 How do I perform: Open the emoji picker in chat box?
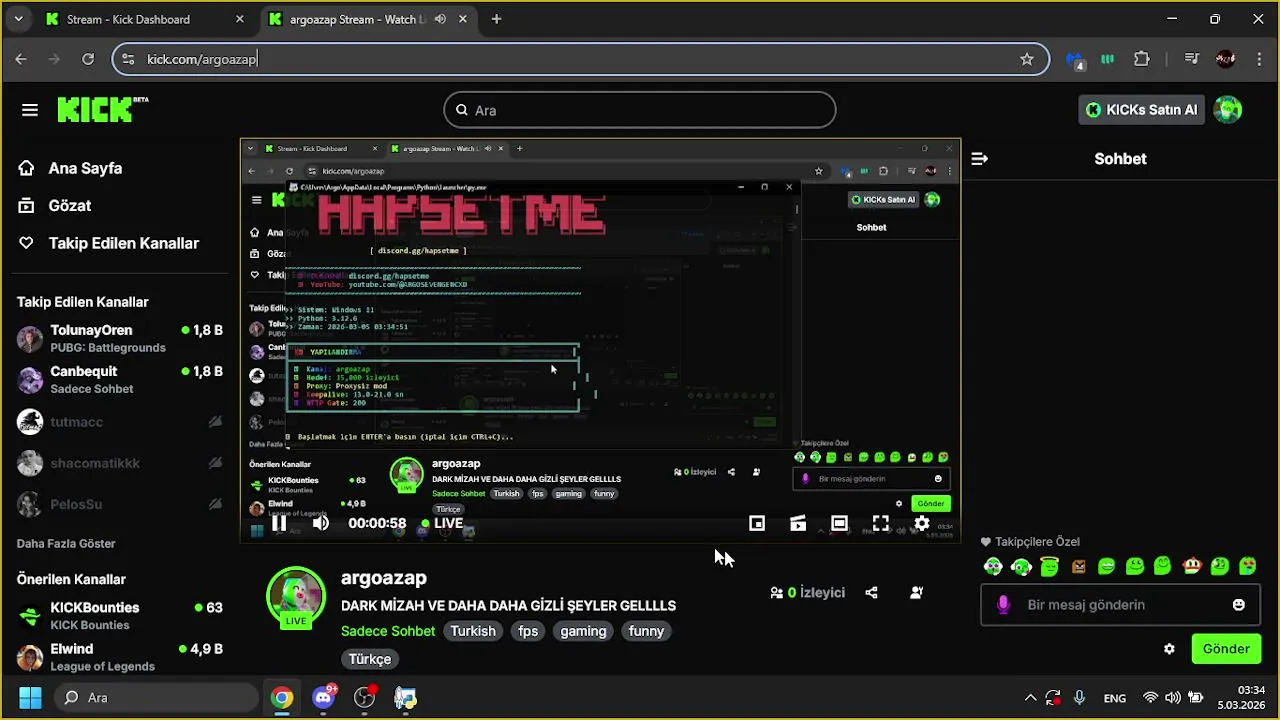coord(1239,605)
